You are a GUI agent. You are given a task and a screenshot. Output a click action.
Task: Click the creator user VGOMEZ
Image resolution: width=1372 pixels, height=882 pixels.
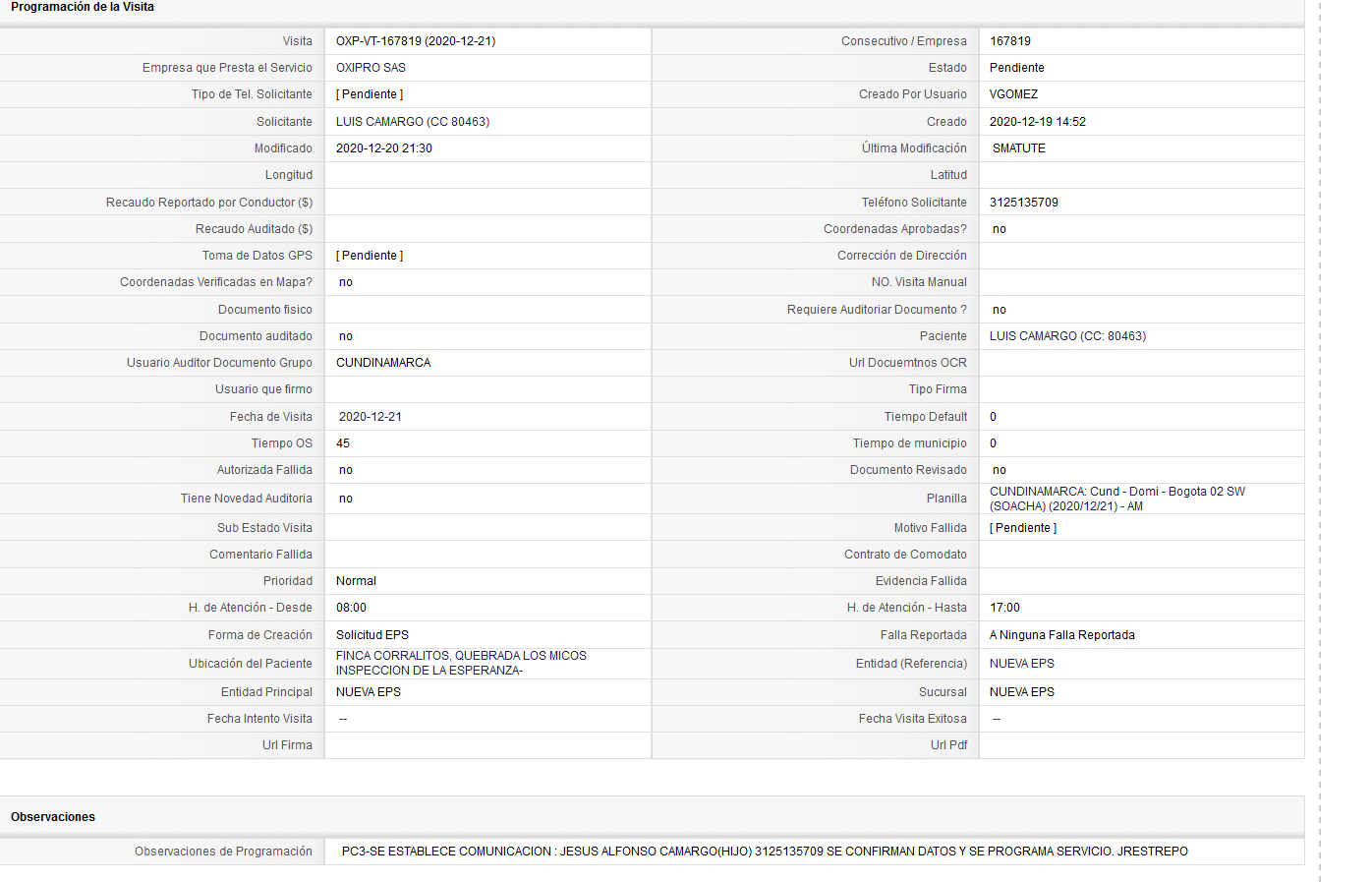coord(1013,94)
